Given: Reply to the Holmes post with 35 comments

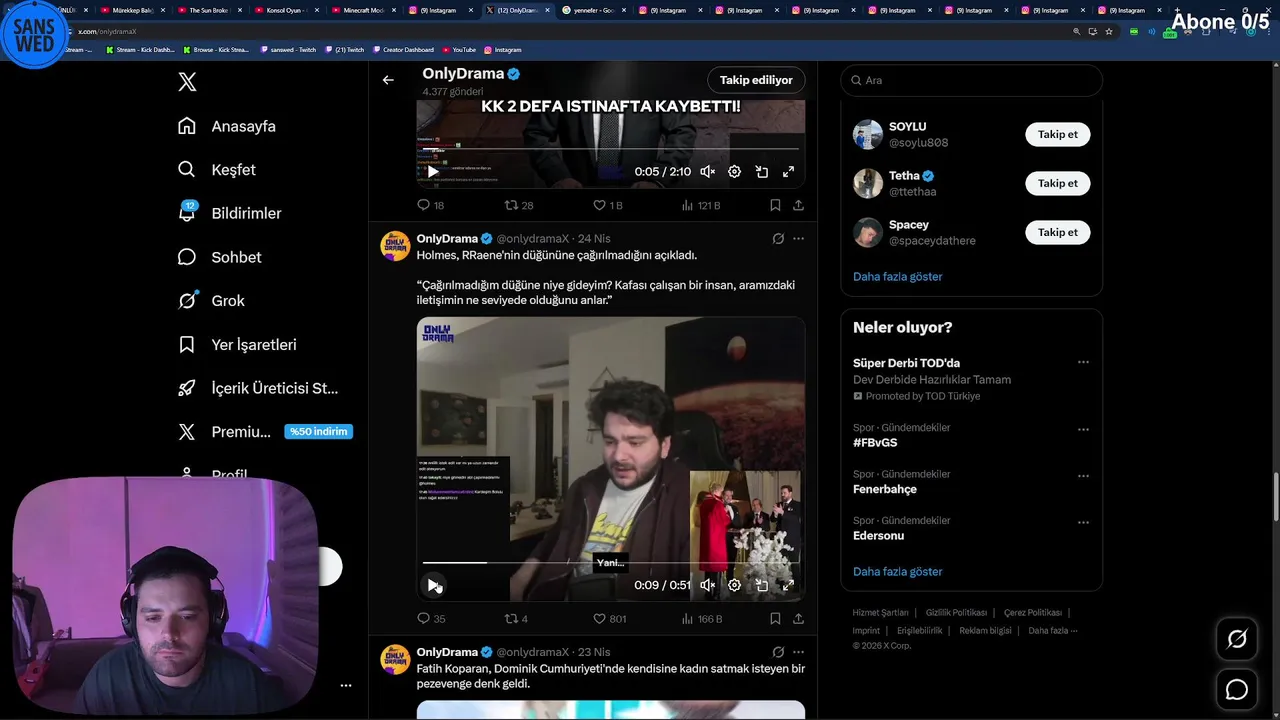Looking at the screenshot, I should coord(430,619).
